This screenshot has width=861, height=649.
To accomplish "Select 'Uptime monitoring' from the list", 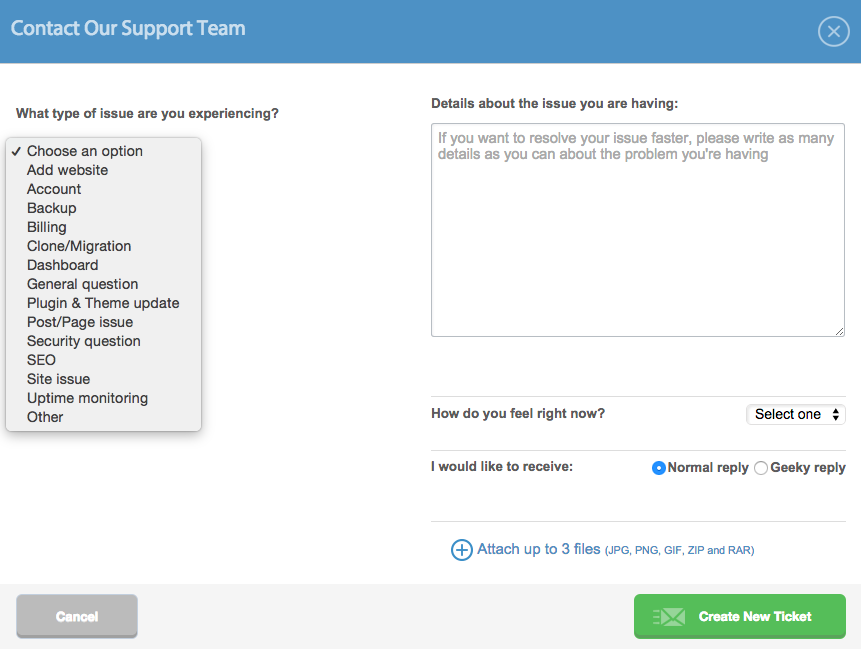I will point(87,398).
